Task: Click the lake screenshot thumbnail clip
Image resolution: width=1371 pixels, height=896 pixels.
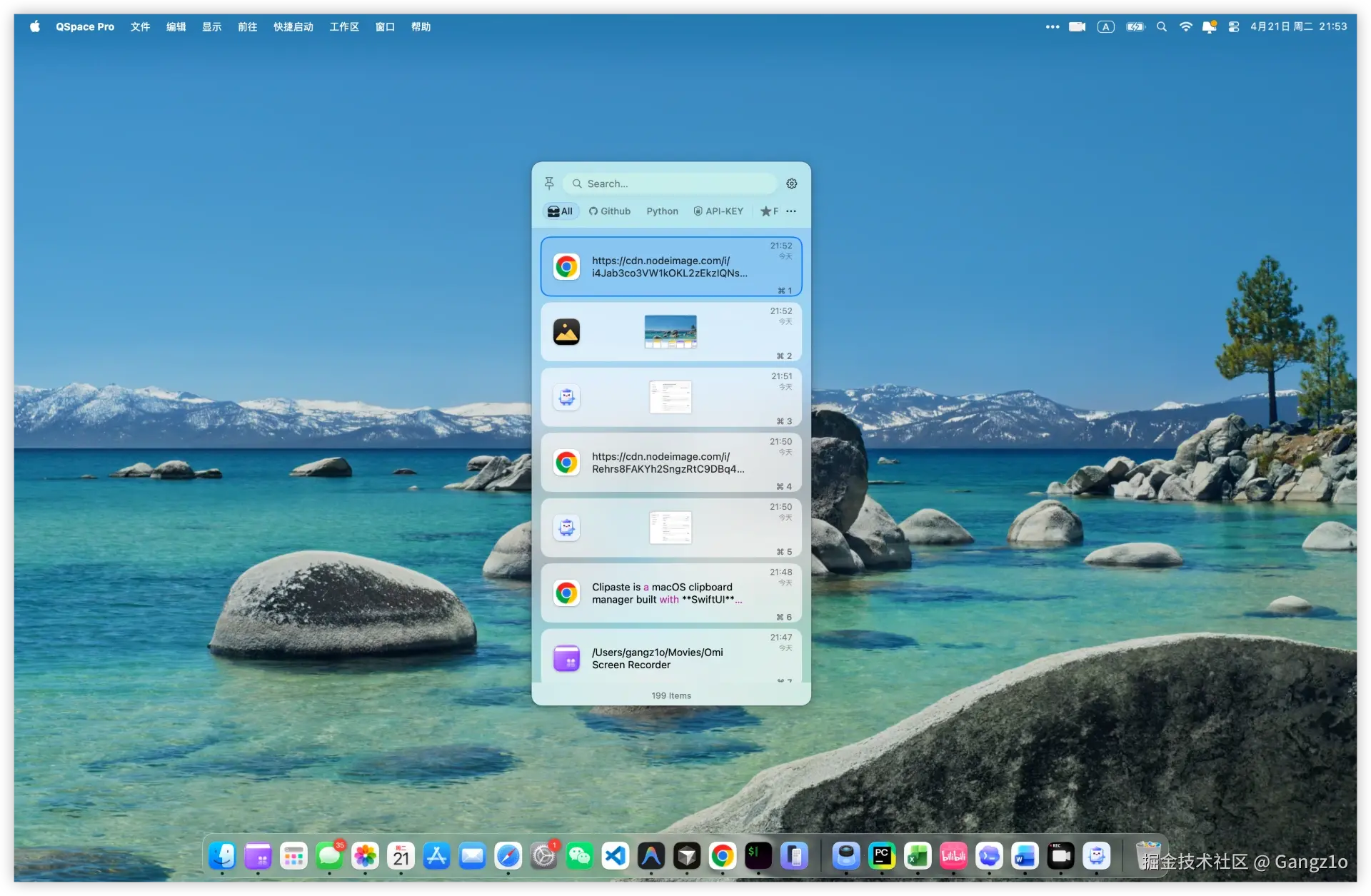Action: point(670,332)
